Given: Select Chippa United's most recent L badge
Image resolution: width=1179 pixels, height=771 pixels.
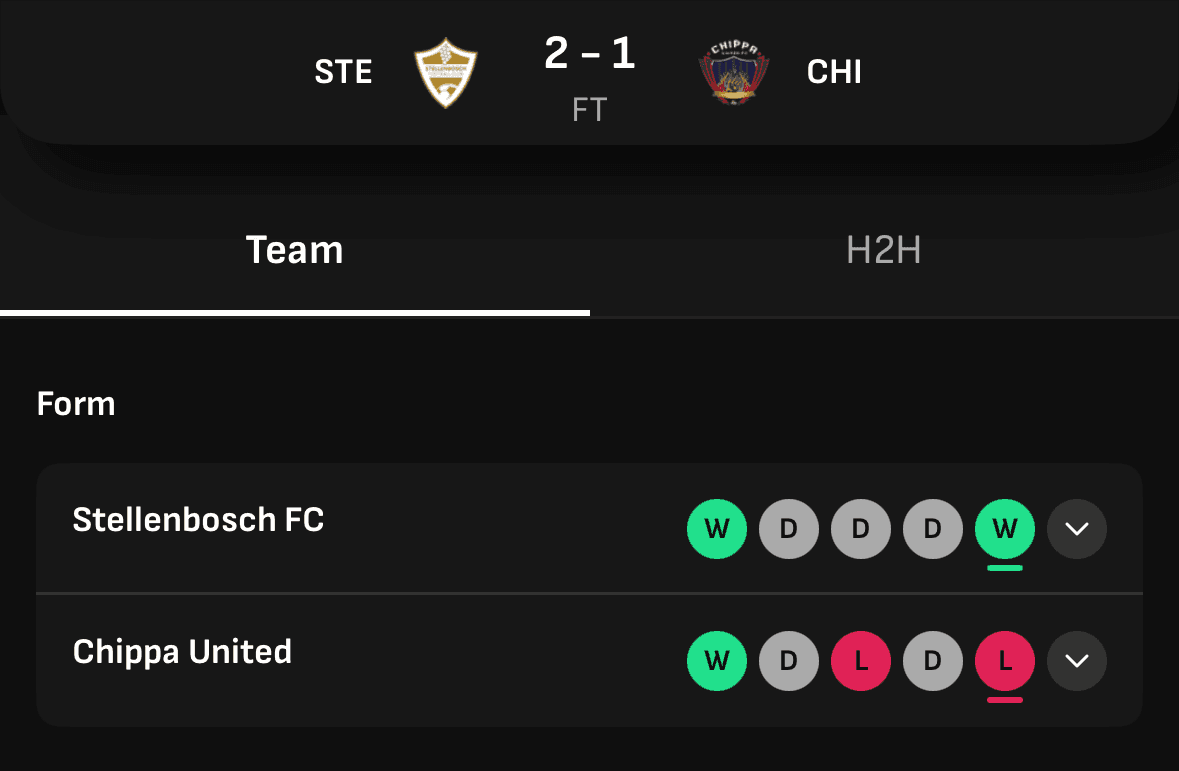Looking at the screenshot, I should [x=1005, y=661].
